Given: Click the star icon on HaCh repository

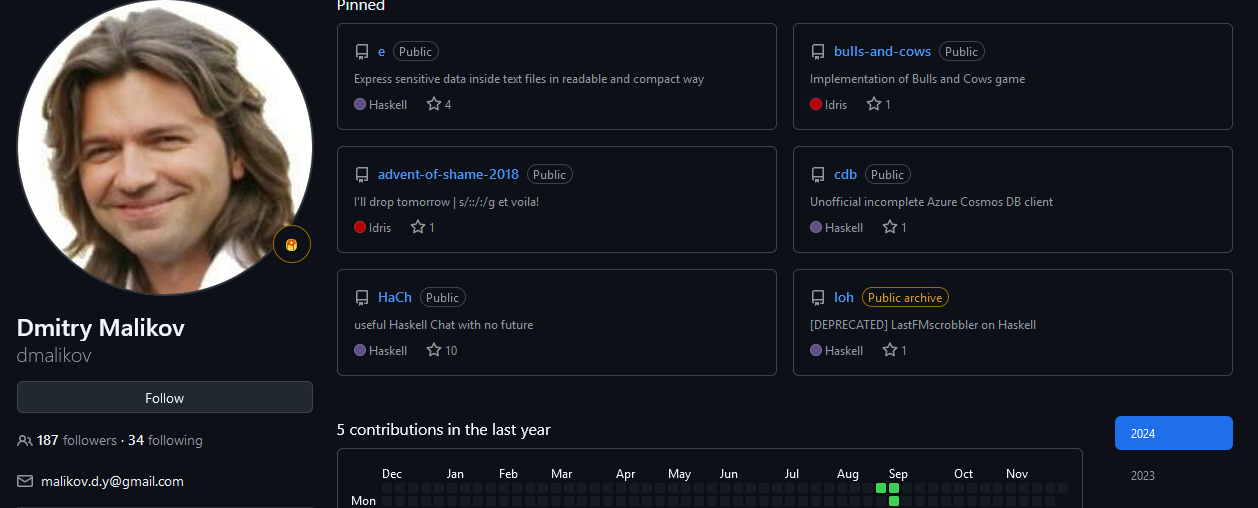Looking at the screenshot, I should tap(434, 350).
